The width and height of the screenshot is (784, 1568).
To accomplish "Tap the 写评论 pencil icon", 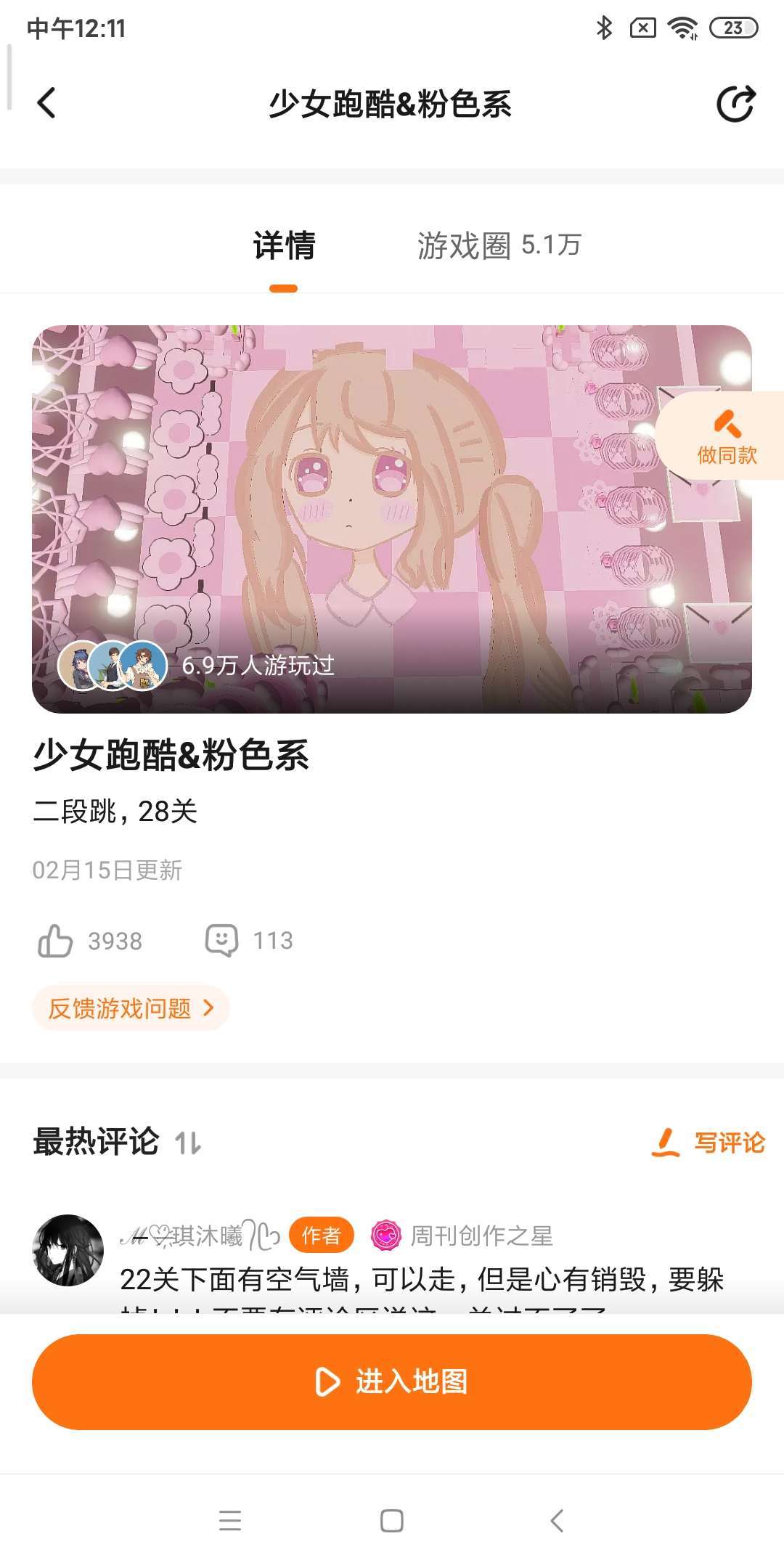I will click(x=665, y=1142).
